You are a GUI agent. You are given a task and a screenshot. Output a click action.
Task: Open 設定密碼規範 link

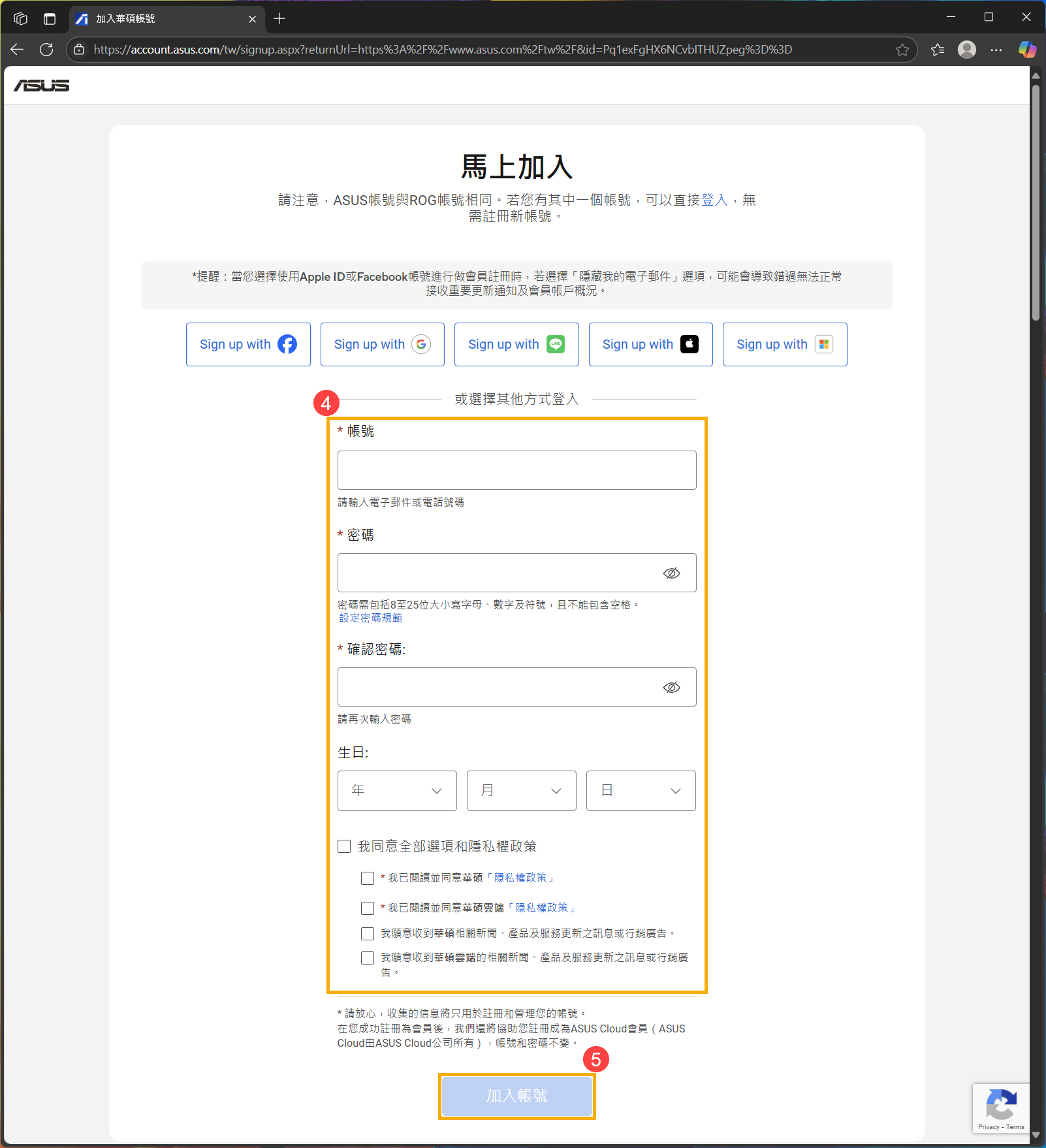[x=371, y=618]
